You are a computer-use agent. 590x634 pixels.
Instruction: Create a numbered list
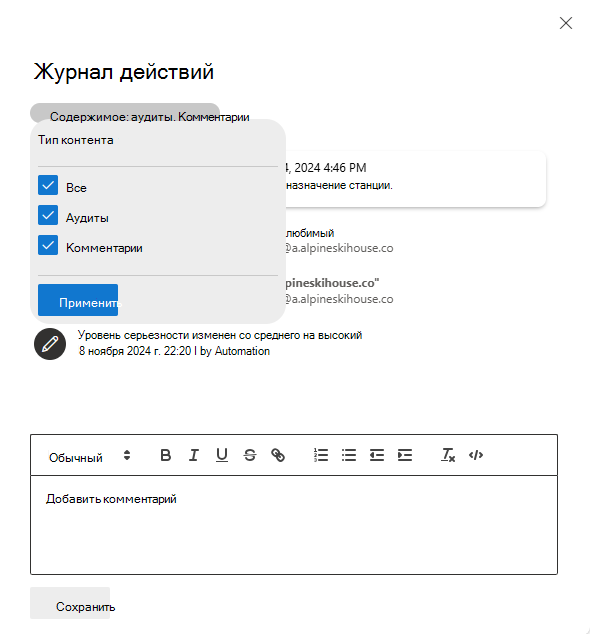(x=321, y=455)
